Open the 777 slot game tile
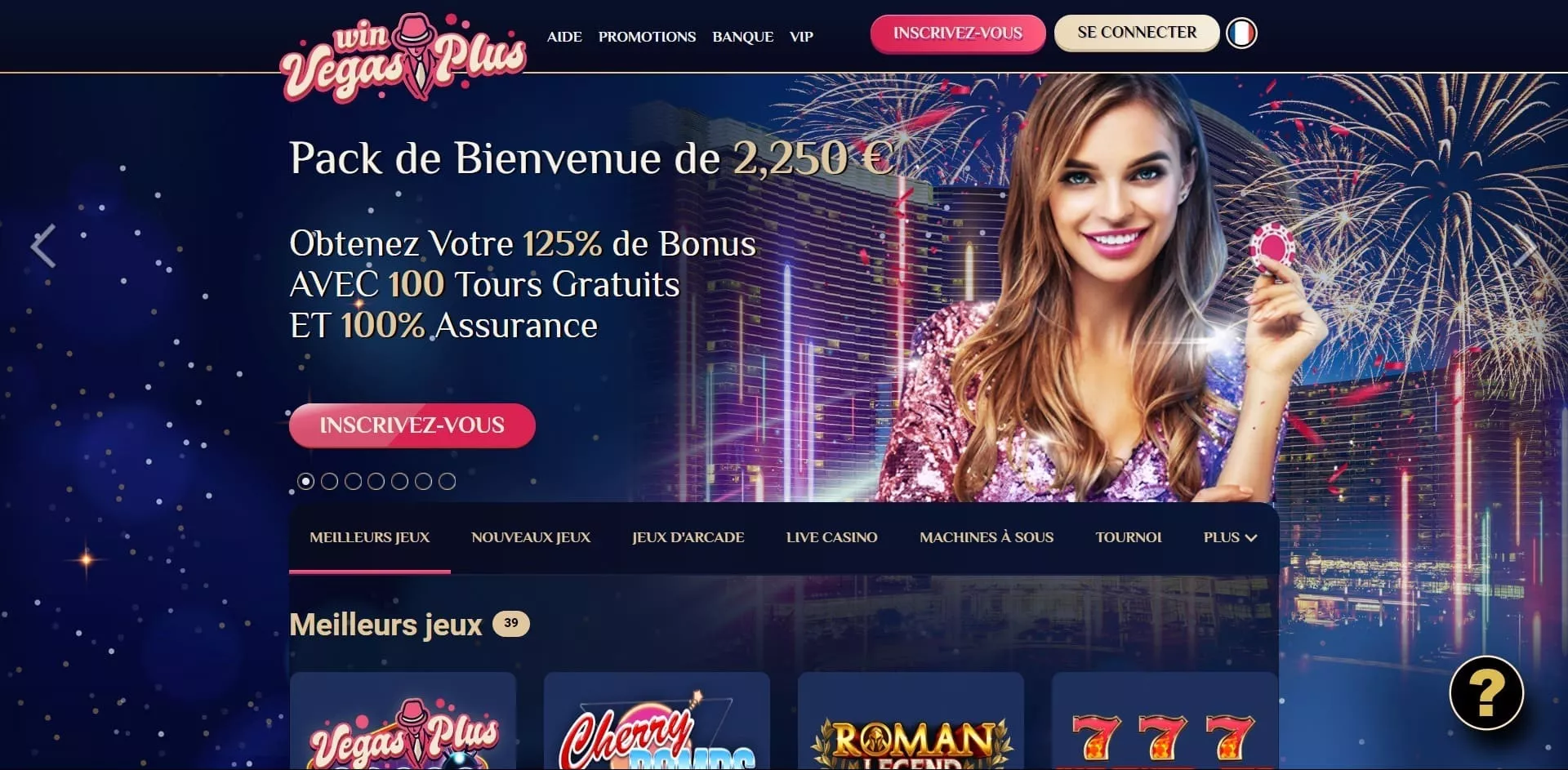The width and height of the screenshot is (1568, 770). 1165,721
